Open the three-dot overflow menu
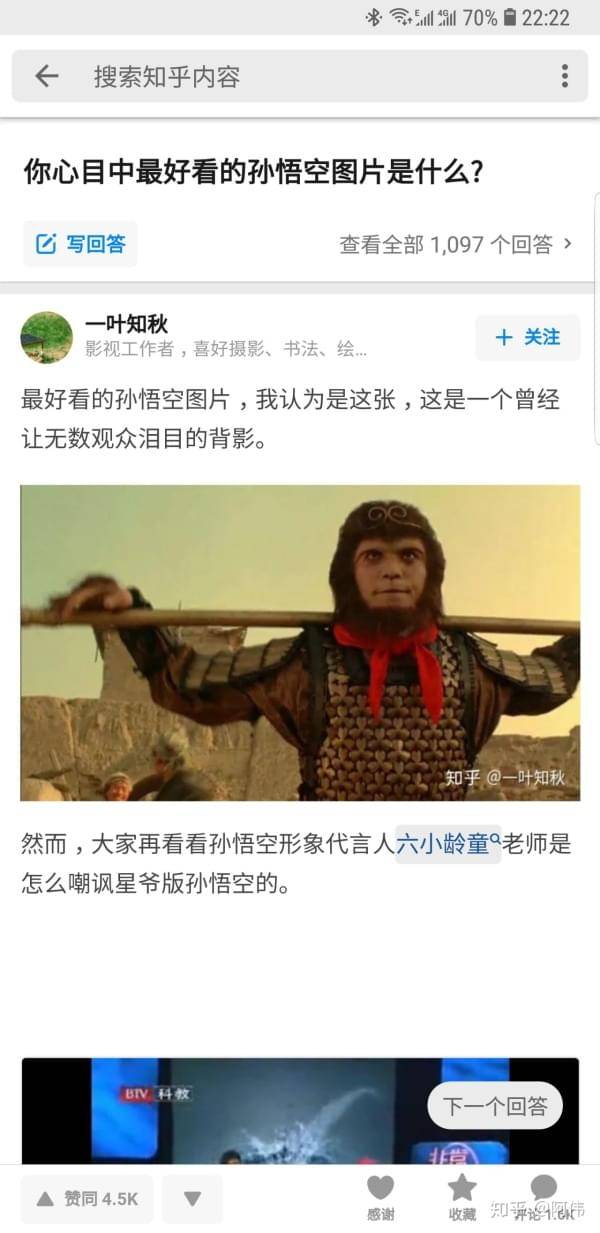Viewport: 600px width, 1233px height. [564, 76]
